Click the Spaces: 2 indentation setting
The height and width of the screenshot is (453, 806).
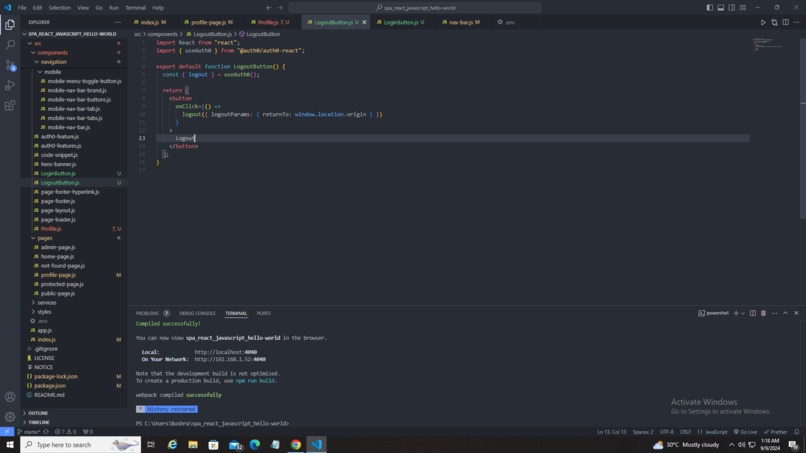(x=643, y=432)
